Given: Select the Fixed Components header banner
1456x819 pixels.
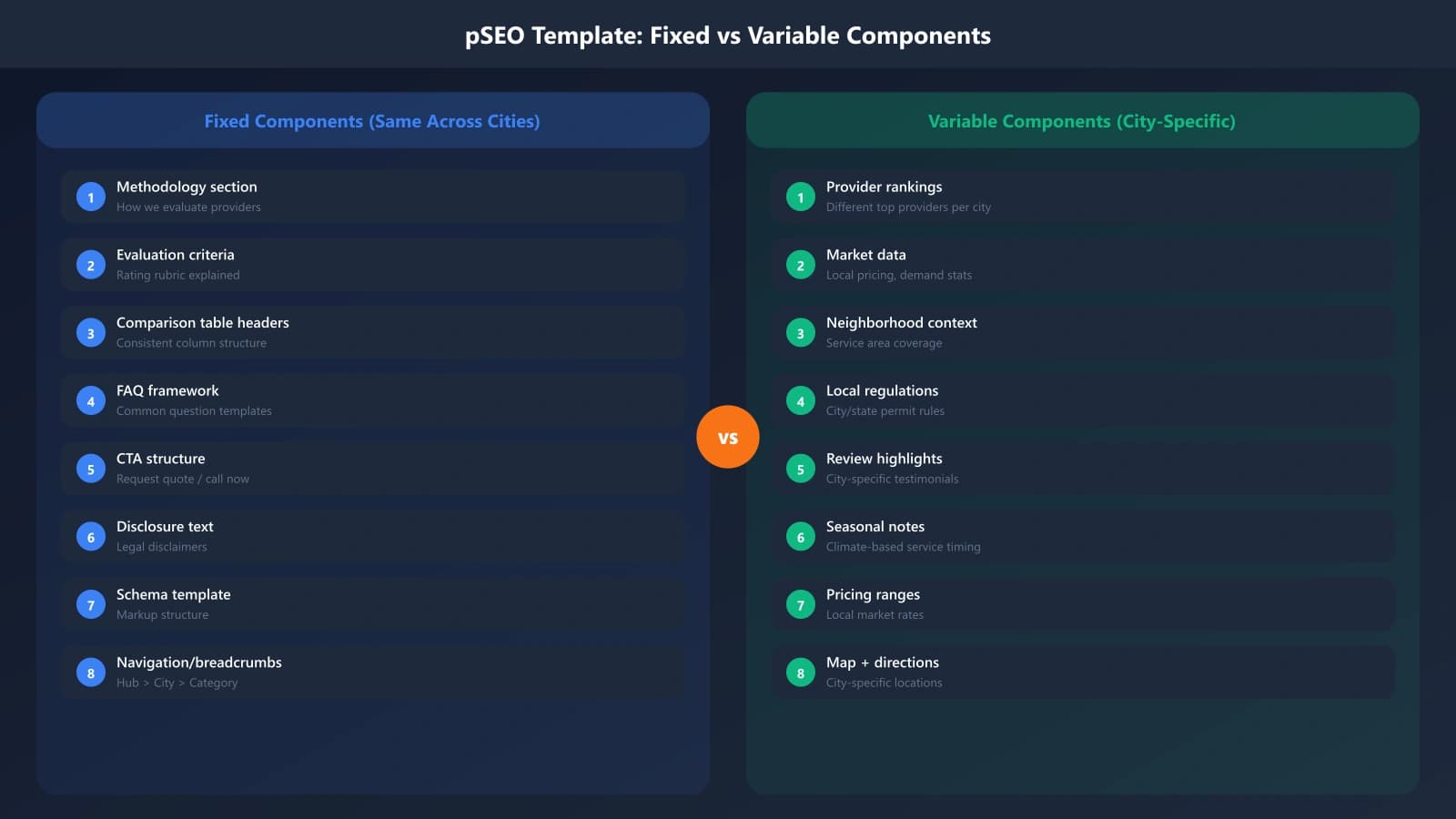Looking at the screenshot, I should tap(372, 120).
